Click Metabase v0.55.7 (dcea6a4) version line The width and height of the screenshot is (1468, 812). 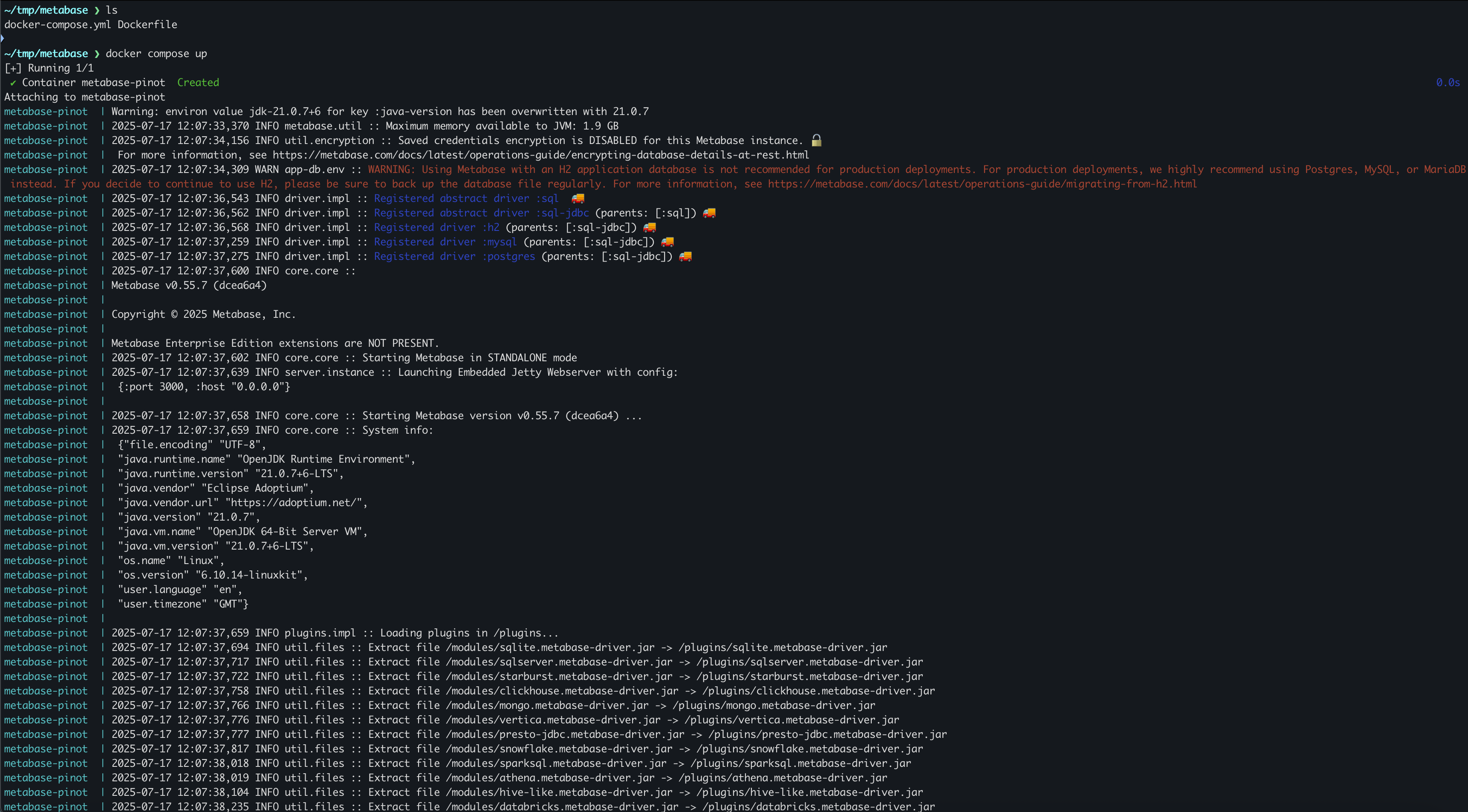(189, 285)
